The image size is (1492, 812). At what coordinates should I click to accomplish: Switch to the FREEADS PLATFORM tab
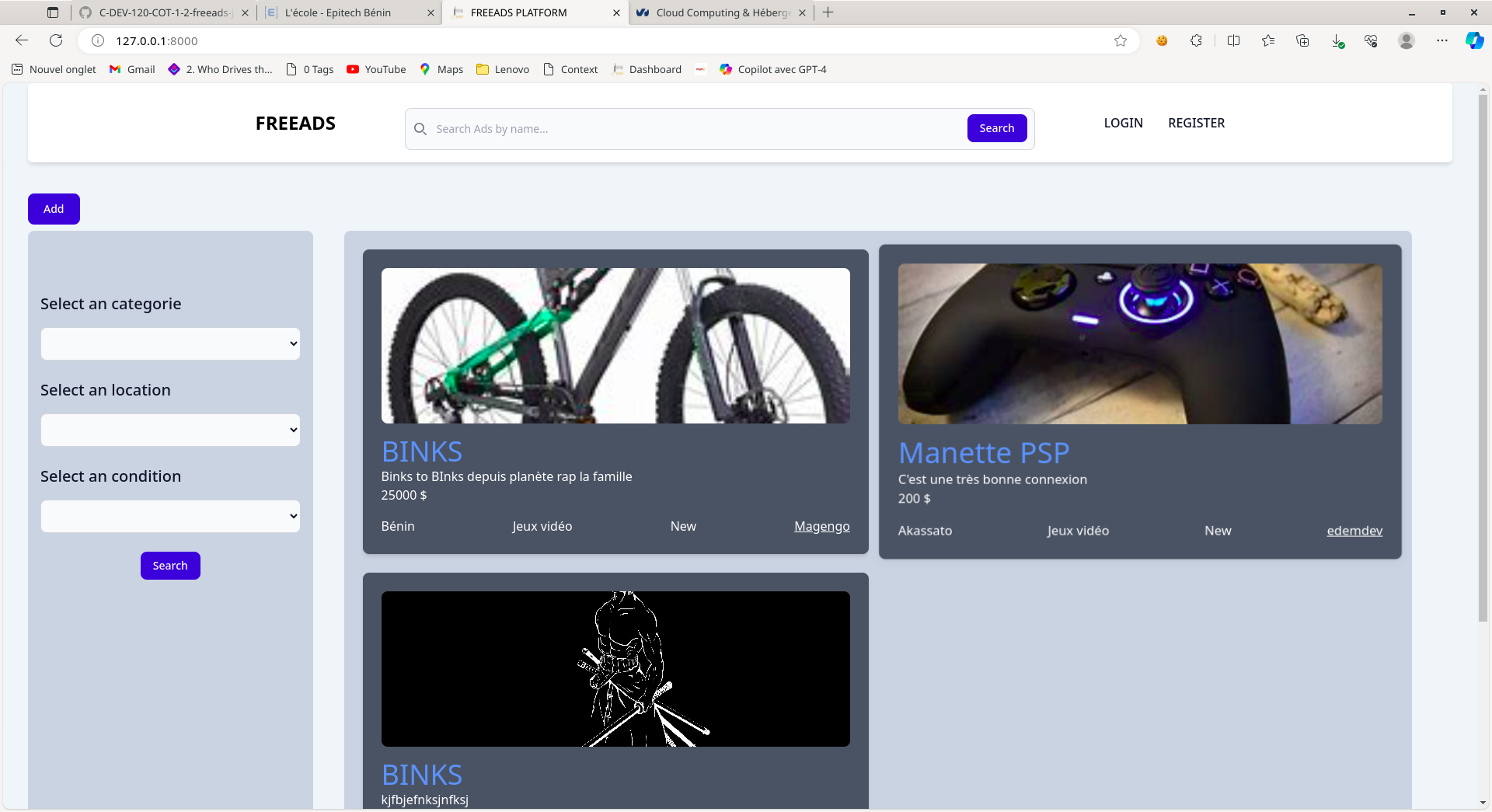518,12
